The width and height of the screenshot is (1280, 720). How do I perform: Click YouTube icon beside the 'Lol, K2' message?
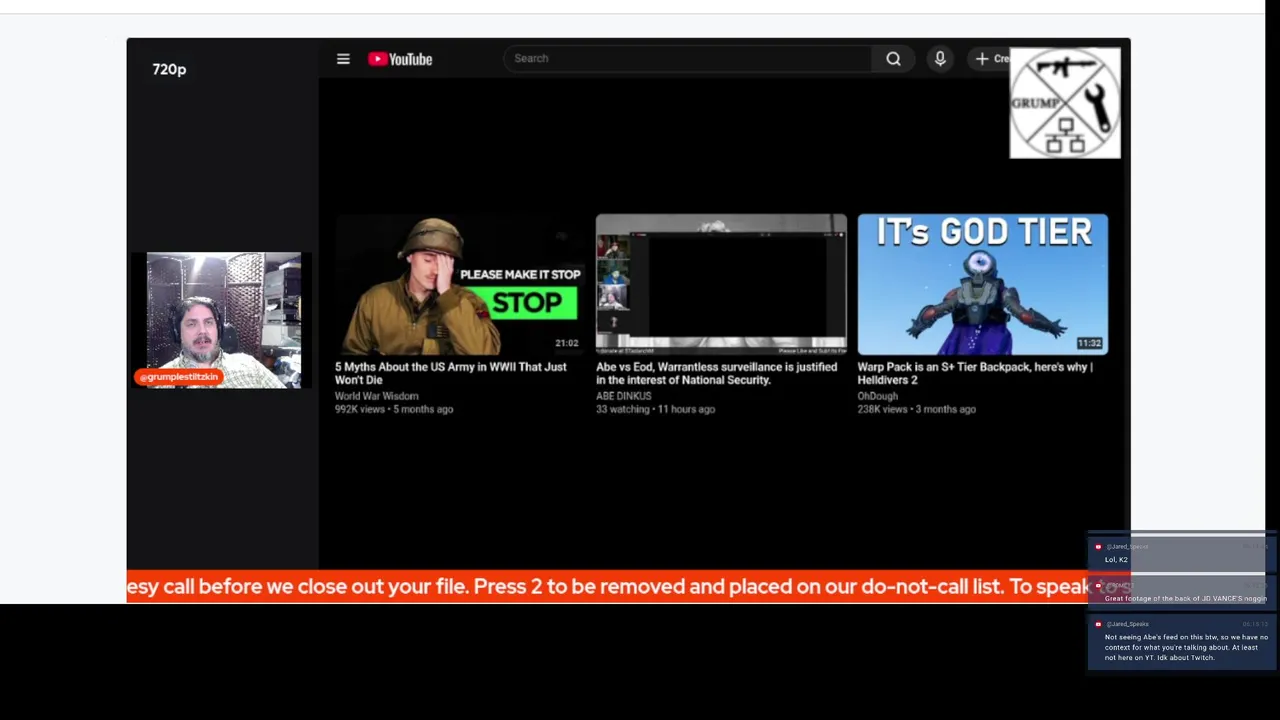pos(1098,547)
